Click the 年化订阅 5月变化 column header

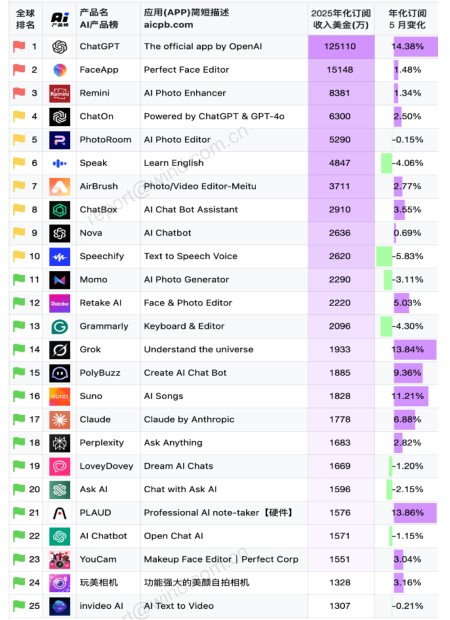coord(407,19)
